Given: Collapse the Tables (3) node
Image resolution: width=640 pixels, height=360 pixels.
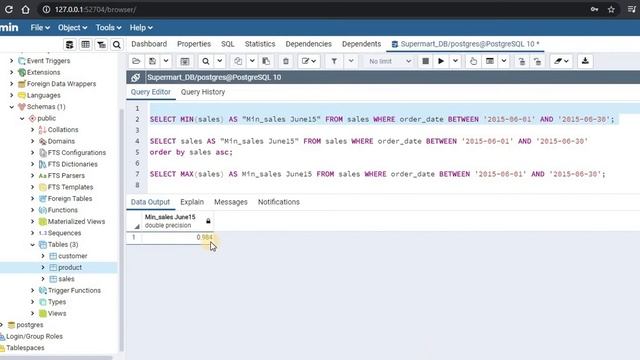Looking at the screenshot, I should (x=33, y=244).
